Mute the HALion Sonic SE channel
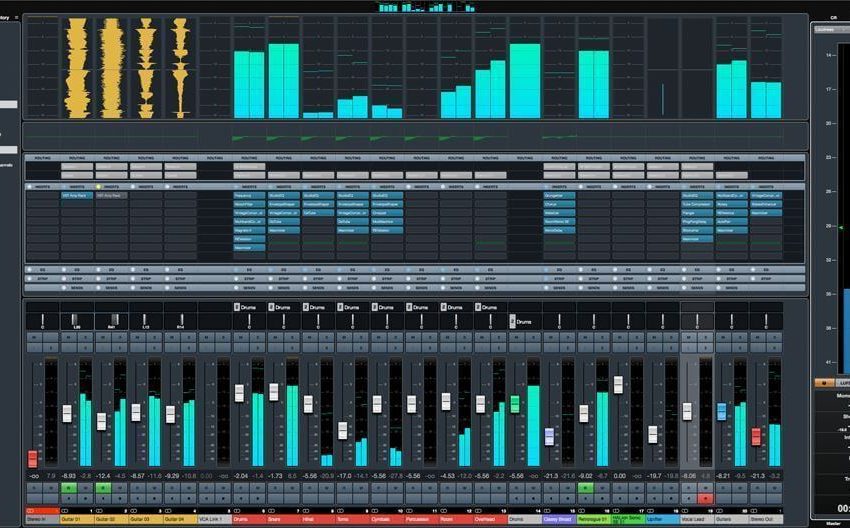Screen dimensions: 850x528 pos(619,337)
